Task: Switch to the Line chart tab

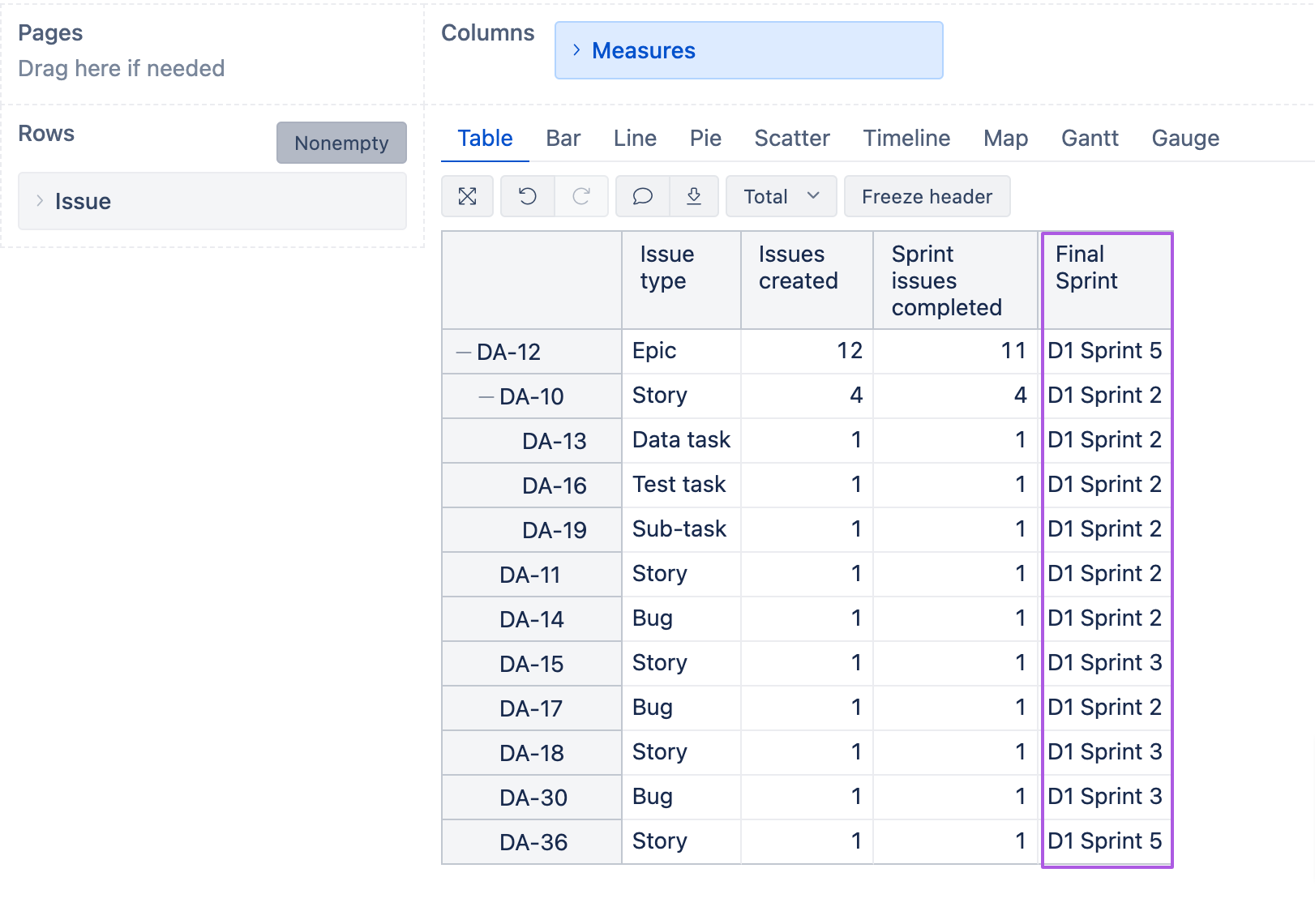Action: click(x=635, y=138)
